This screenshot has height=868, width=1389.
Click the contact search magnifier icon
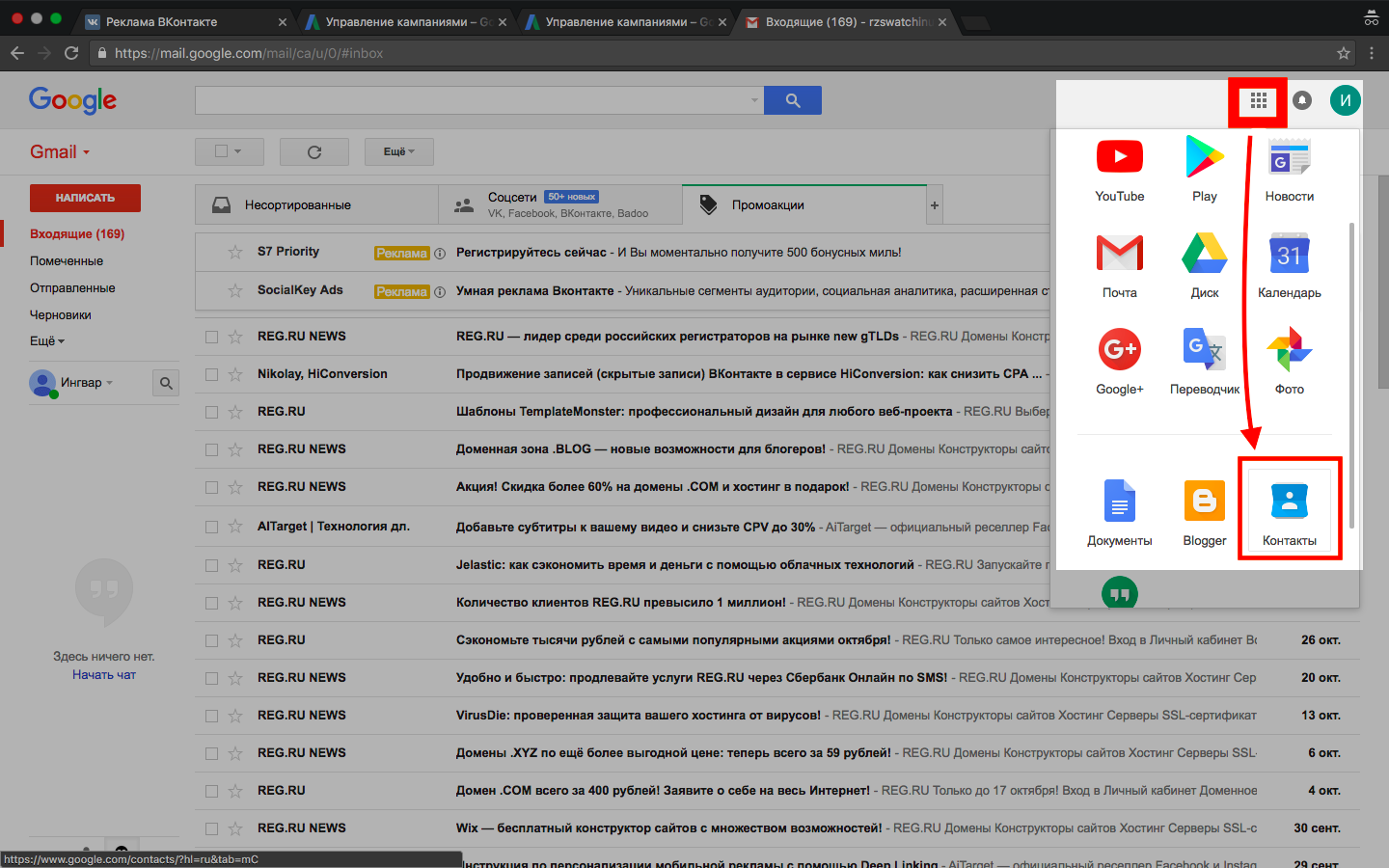pos(166,383)
